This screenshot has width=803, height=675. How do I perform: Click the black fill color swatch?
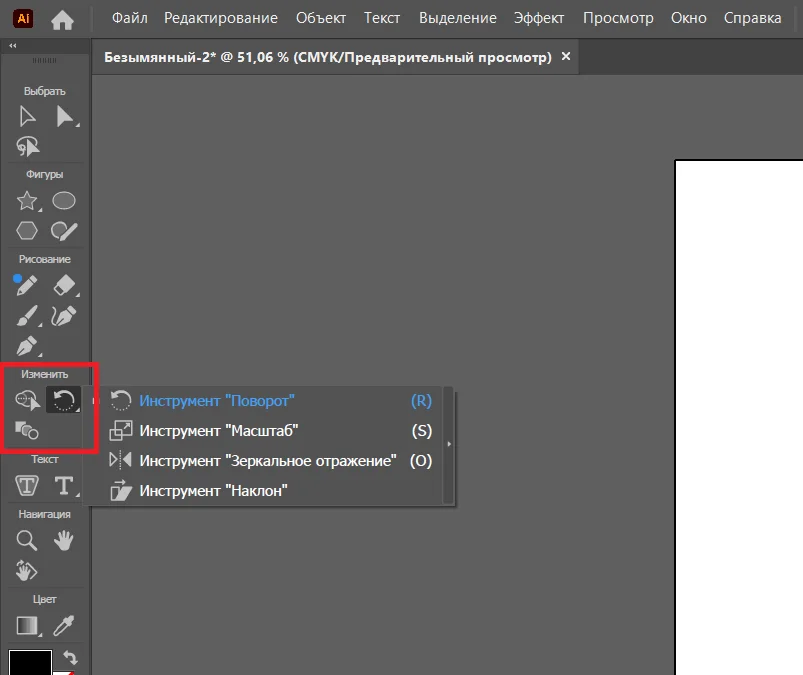[x=30, y=663]
